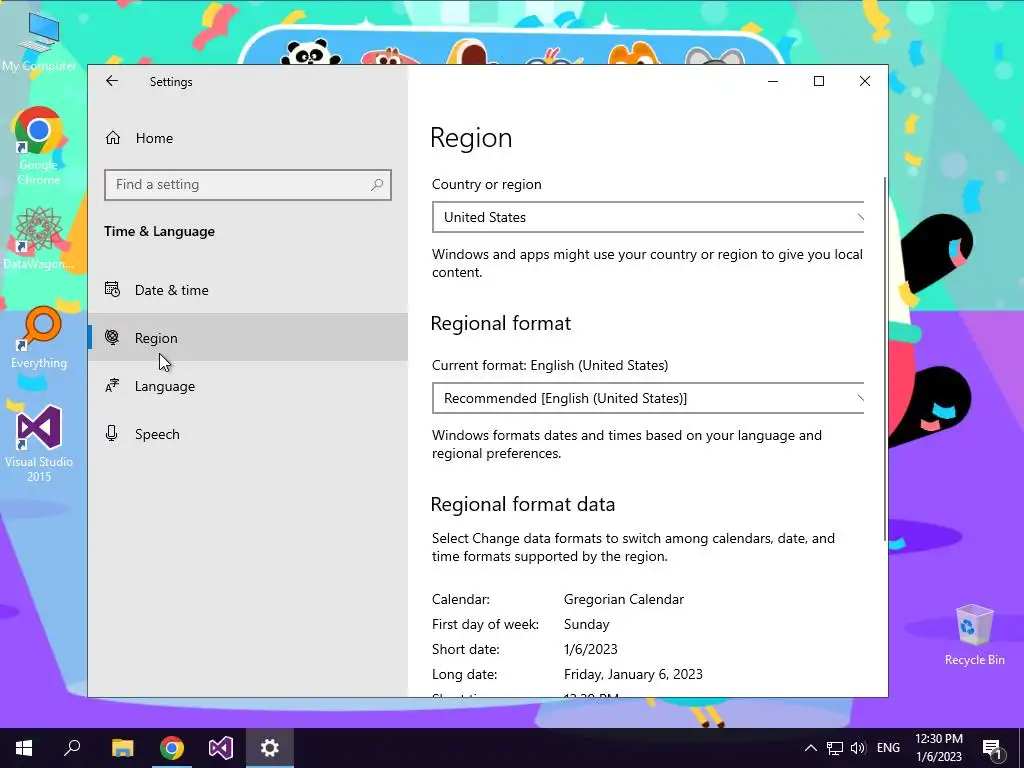Image resolution: width=1024 pixels, height=768 pixels.
Task: Select the DataWagon desktop shortcut
Action: coord(39,238)
